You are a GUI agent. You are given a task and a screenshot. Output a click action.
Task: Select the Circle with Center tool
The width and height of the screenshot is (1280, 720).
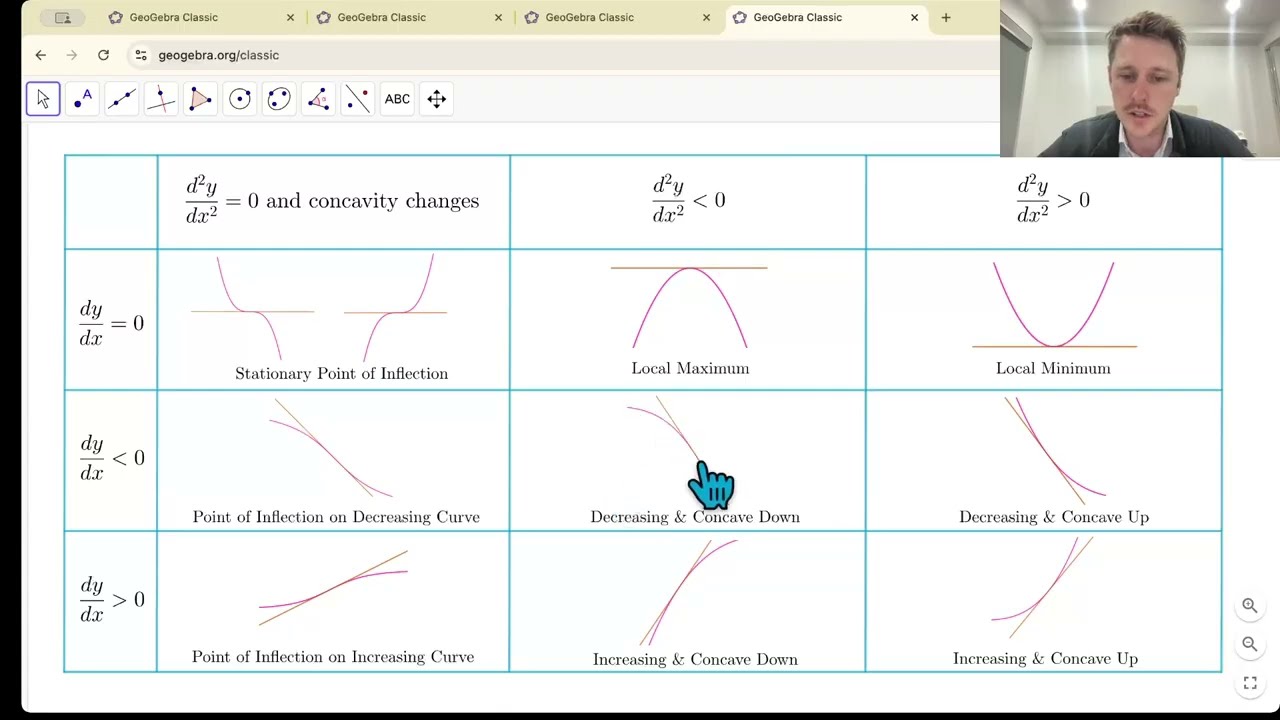click(x=240, y=99)
